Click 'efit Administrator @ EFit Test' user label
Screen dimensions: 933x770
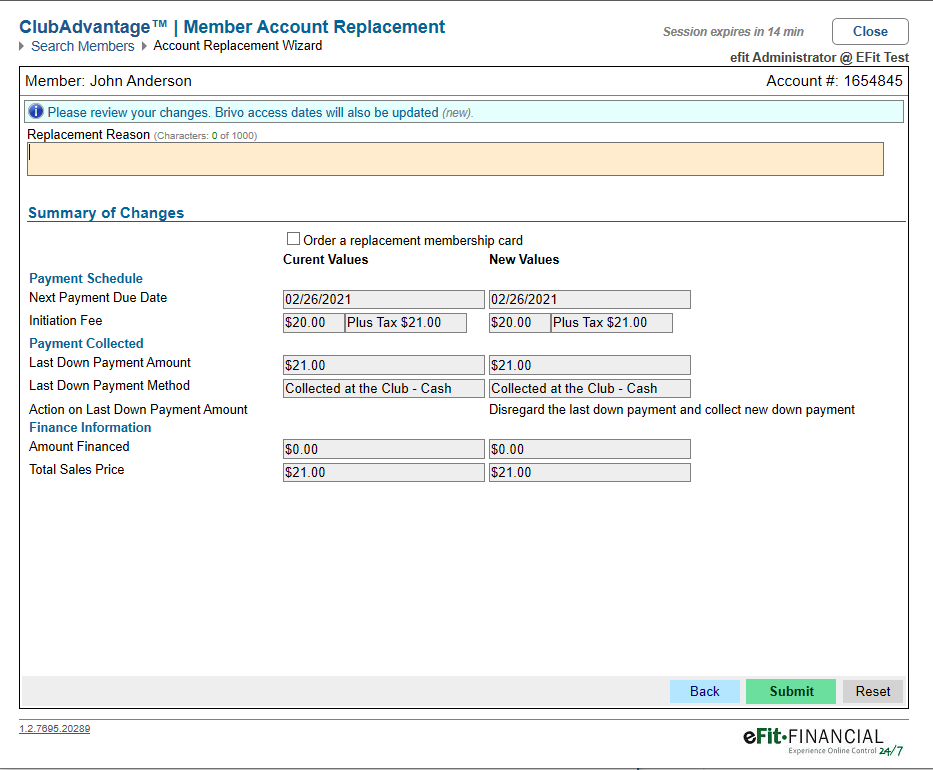pyautogui.click(x=819, y=58)
